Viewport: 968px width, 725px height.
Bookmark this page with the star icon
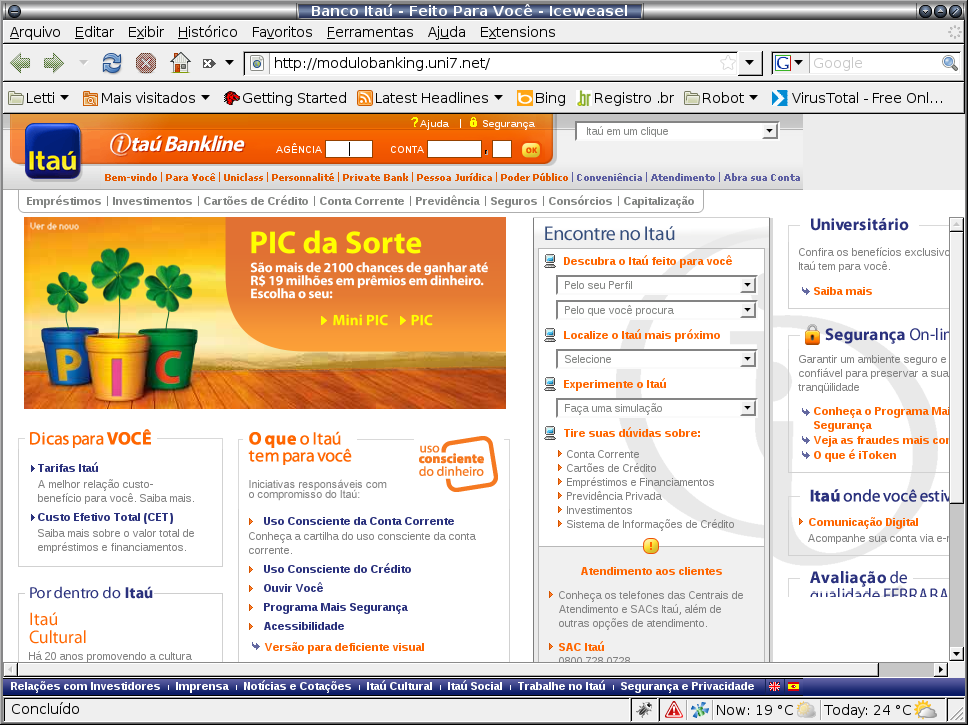point(728,63)
